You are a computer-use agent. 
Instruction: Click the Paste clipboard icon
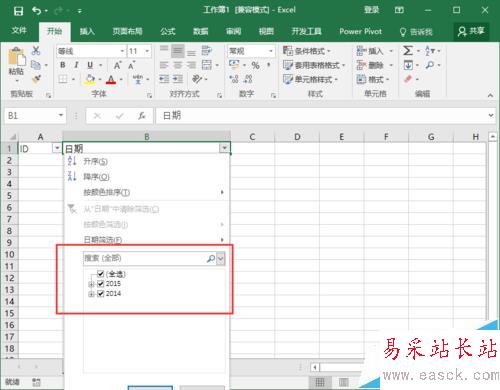16,57
